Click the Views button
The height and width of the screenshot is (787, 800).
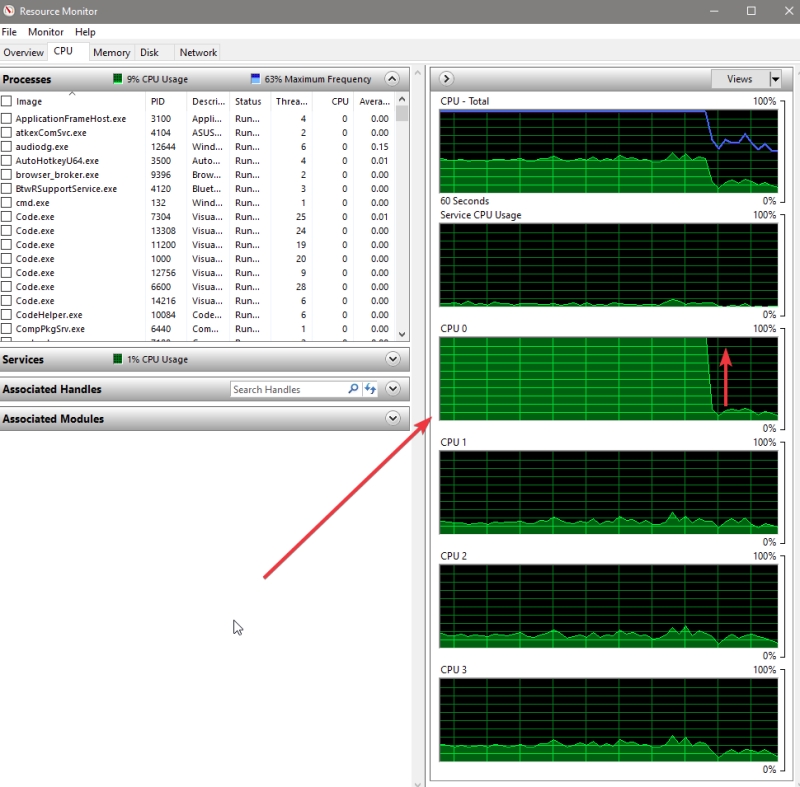739,79
